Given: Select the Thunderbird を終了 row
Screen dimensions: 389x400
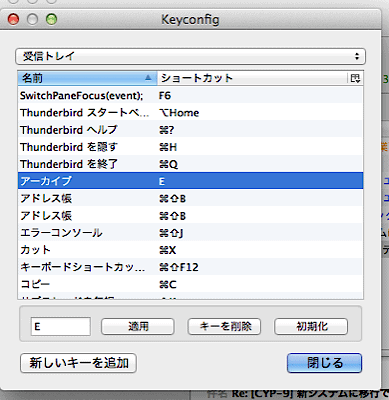Looking at the screenshot, I should (x=190, y=164).
